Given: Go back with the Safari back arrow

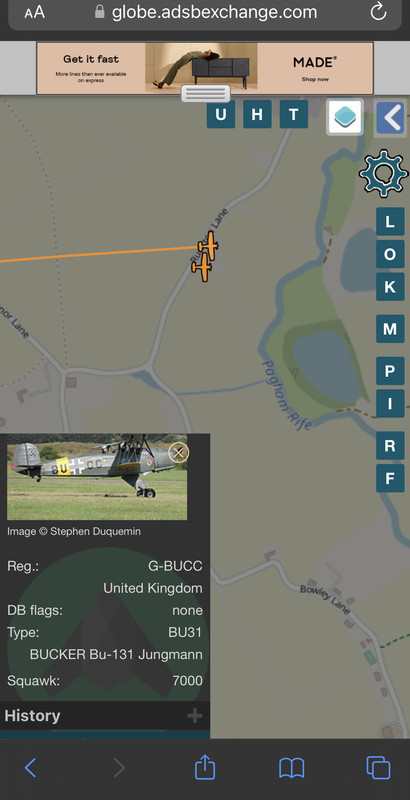Looking at the screenshot, I should (x=31, y=767).
